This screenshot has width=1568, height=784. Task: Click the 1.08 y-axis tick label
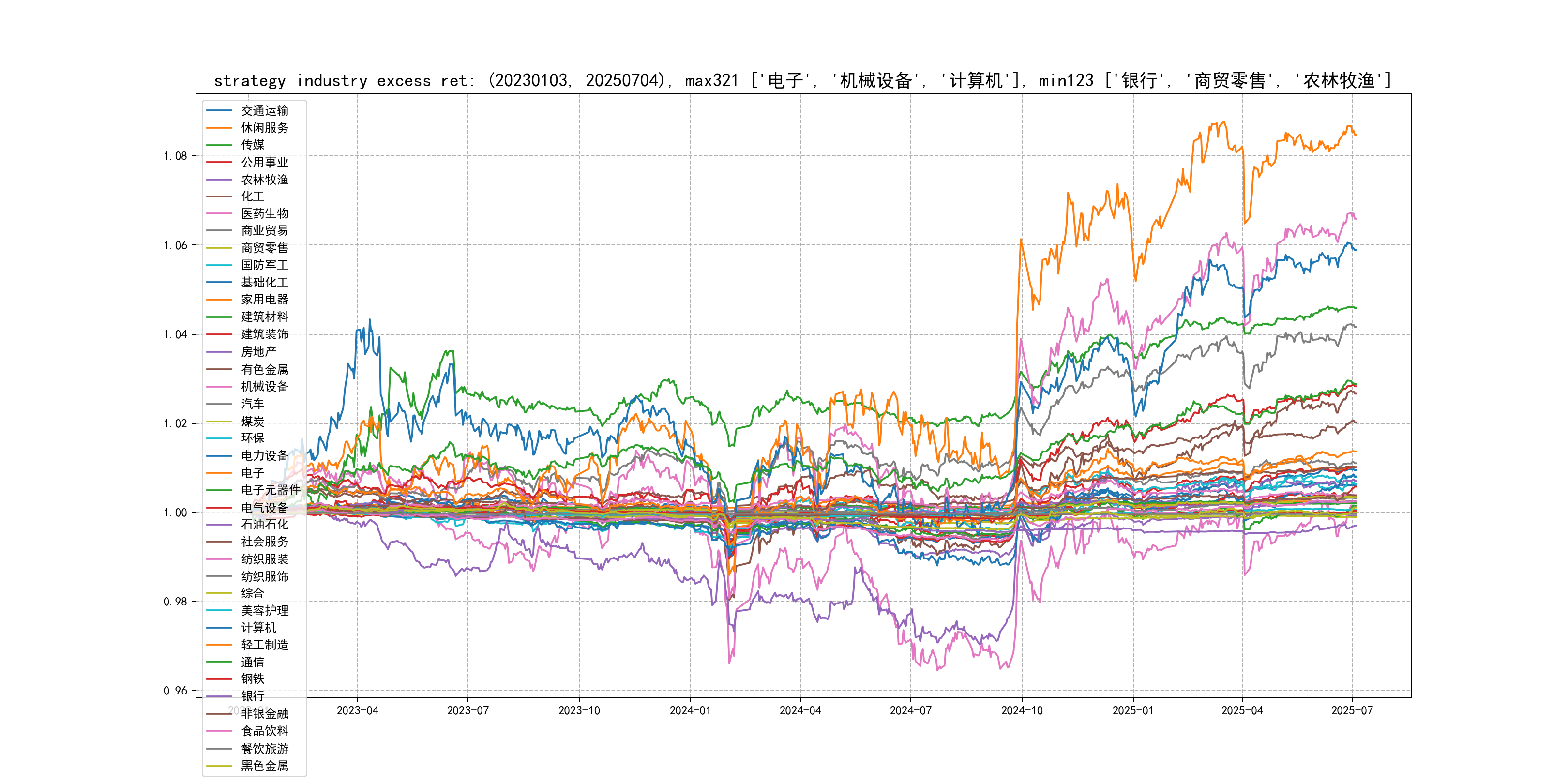[175, 156]
